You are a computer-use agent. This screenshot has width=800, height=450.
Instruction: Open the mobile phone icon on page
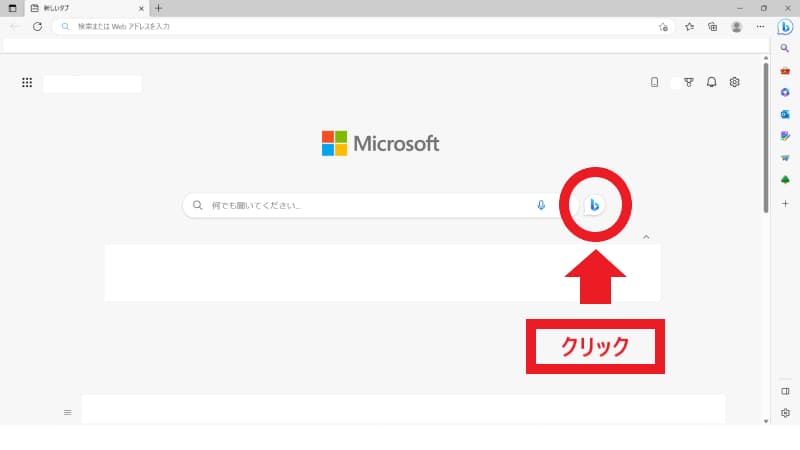654,82
